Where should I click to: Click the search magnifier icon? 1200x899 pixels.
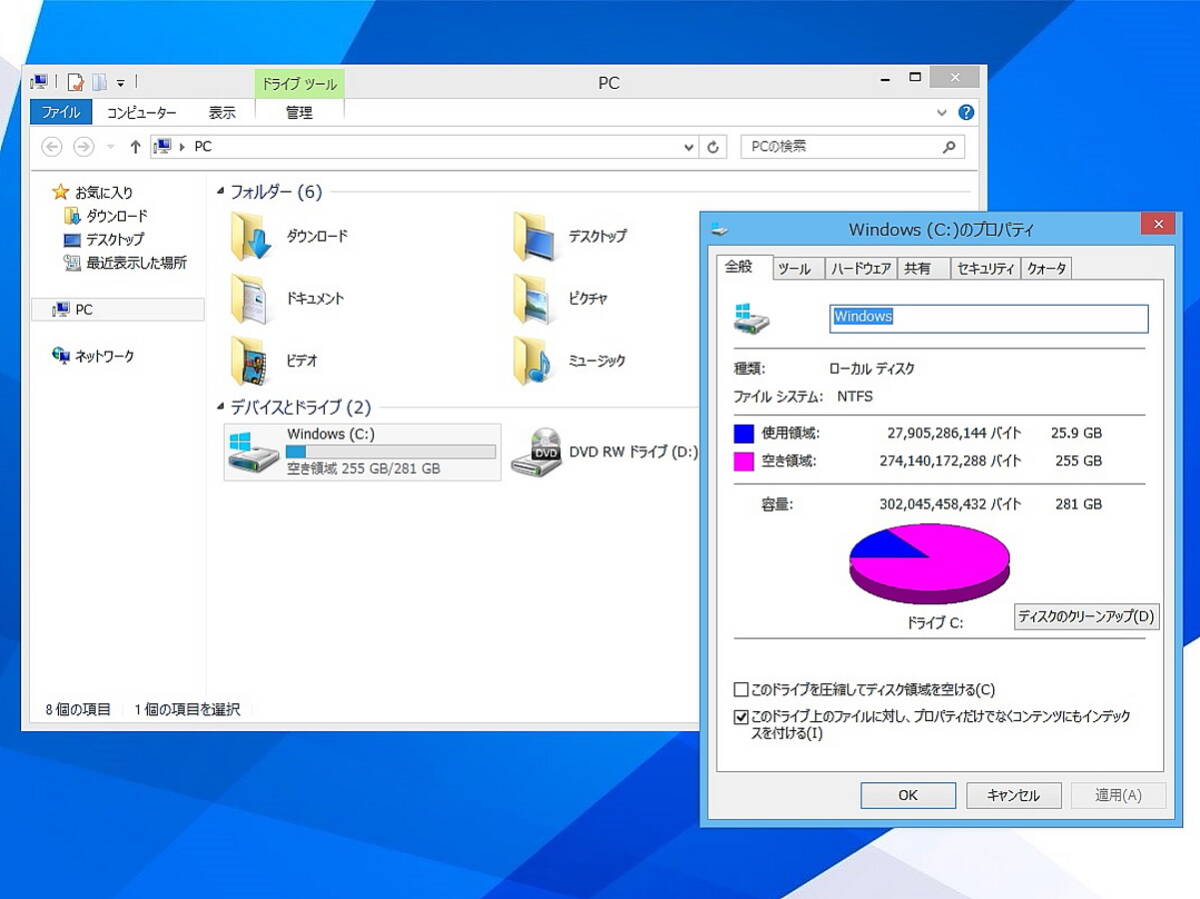click(x=949, y=147)
